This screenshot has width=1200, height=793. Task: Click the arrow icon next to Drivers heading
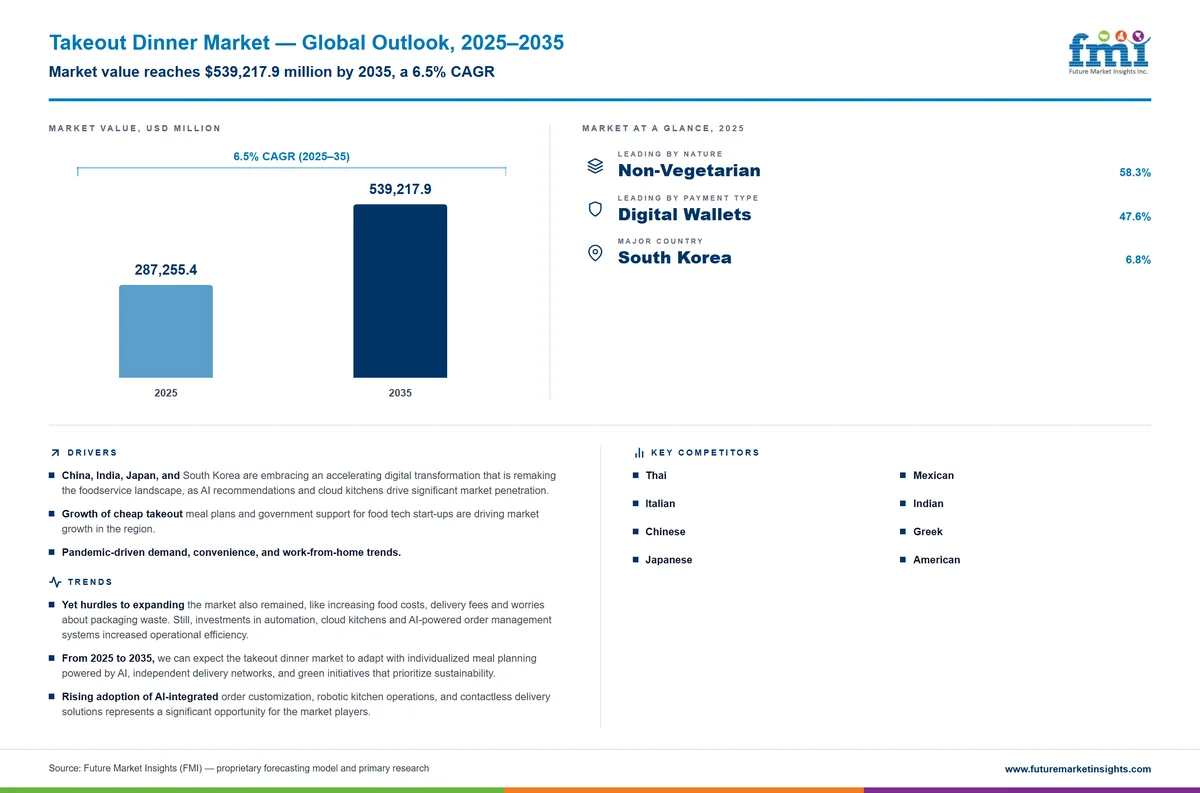[x=54, y=453]
